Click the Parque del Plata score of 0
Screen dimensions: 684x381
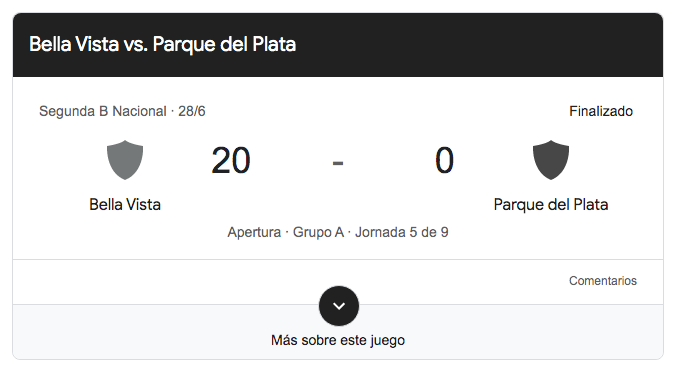[x=444, y=161]
